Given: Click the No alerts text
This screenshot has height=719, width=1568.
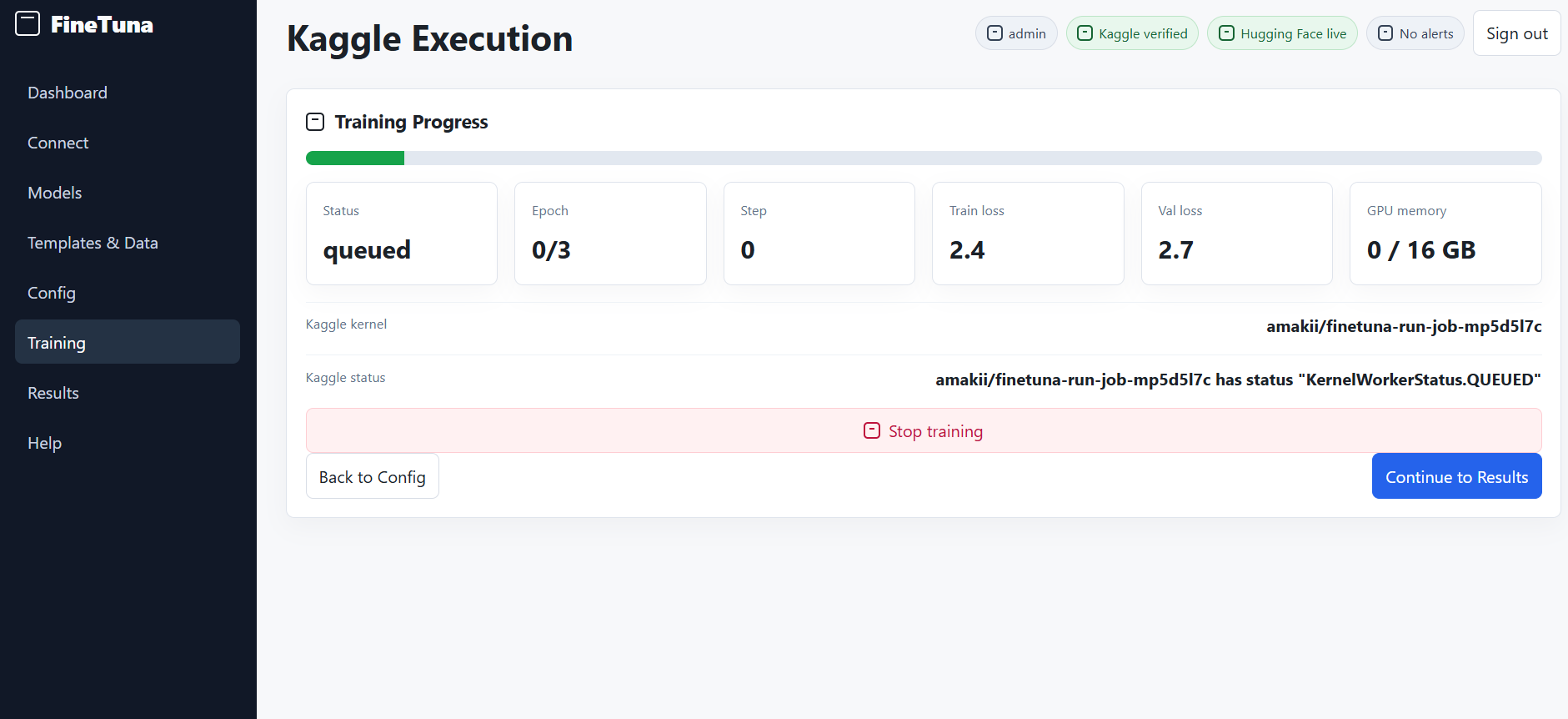Looking at the screenshot, I should pyautogui.click(x=1426, y=33).
